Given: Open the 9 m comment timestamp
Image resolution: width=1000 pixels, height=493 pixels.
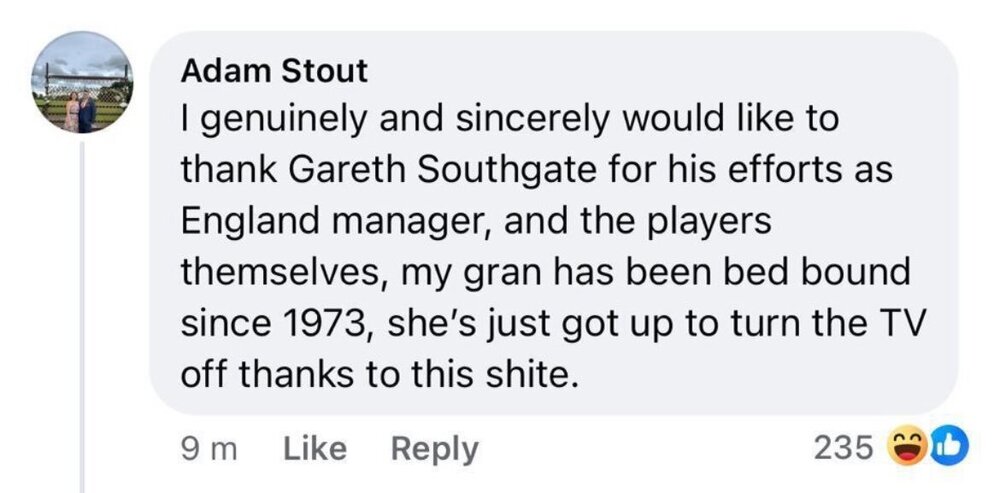Looking at the screenshot, I should (208, 449).
